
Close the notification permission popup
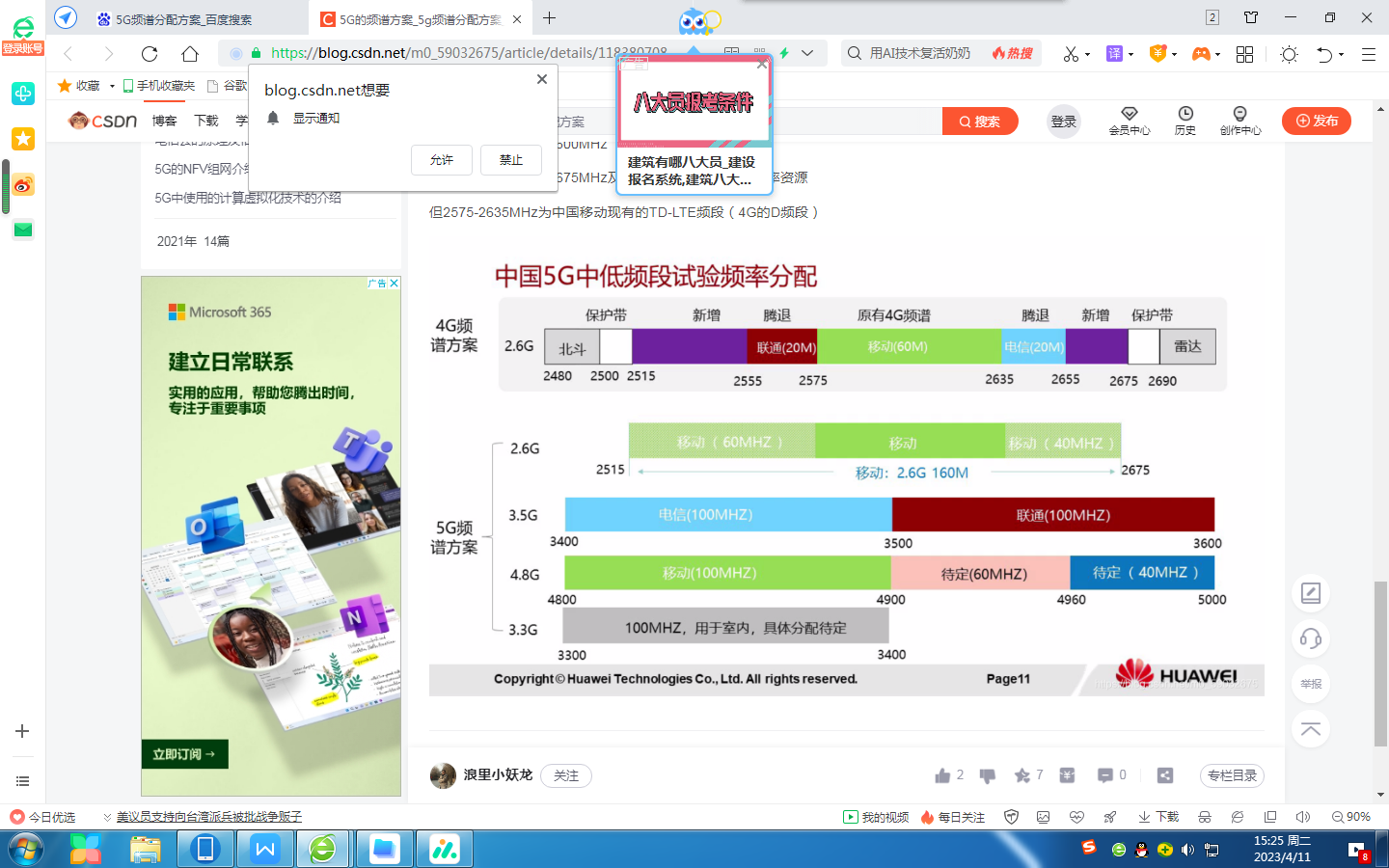(542, 79)
